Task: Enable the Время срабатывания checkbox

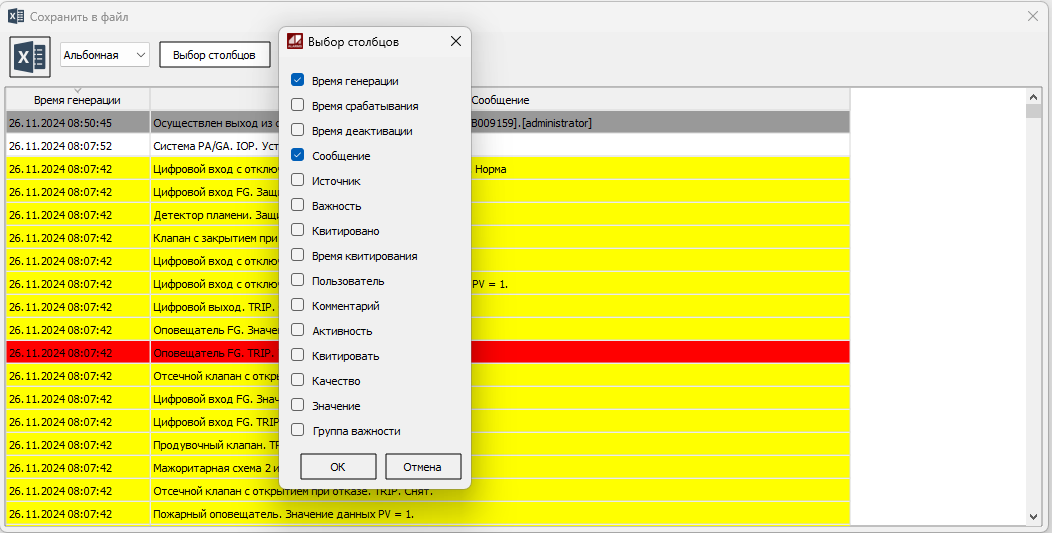Action: coord(297,106)
